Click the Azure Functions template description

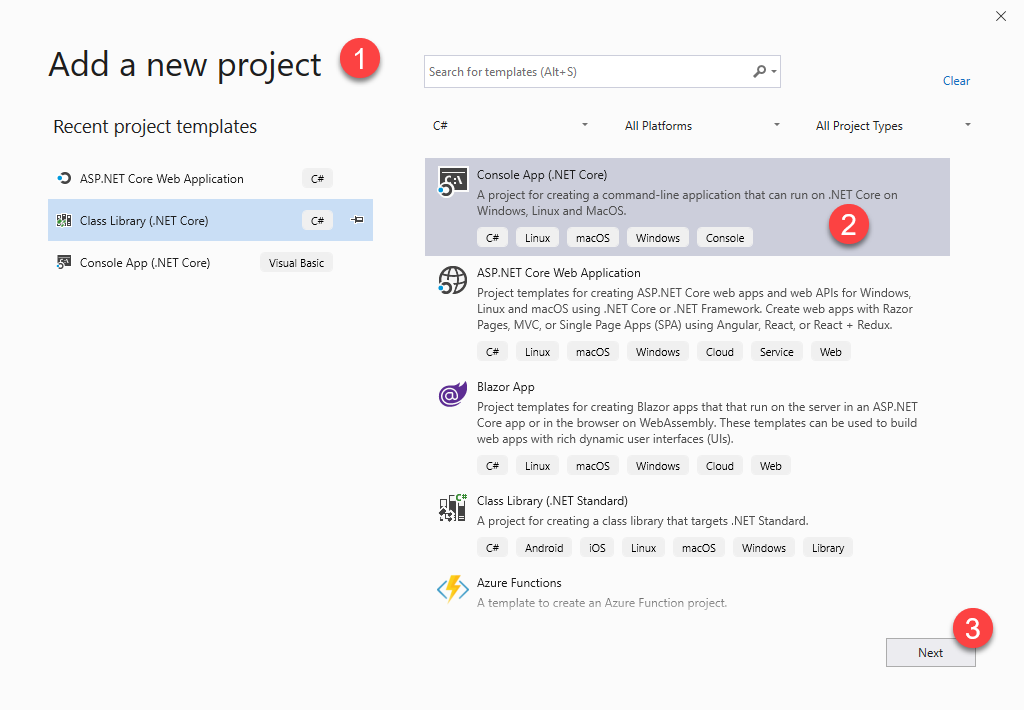[601, 603]
